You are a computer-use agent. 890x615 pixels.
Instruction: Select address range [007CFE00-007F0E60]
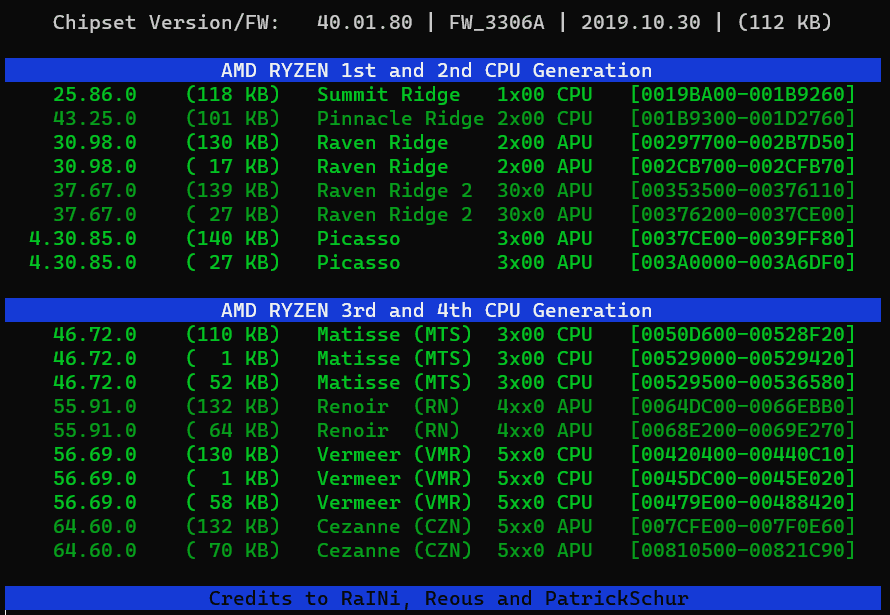pyautogui.click(x=742, y=526)
